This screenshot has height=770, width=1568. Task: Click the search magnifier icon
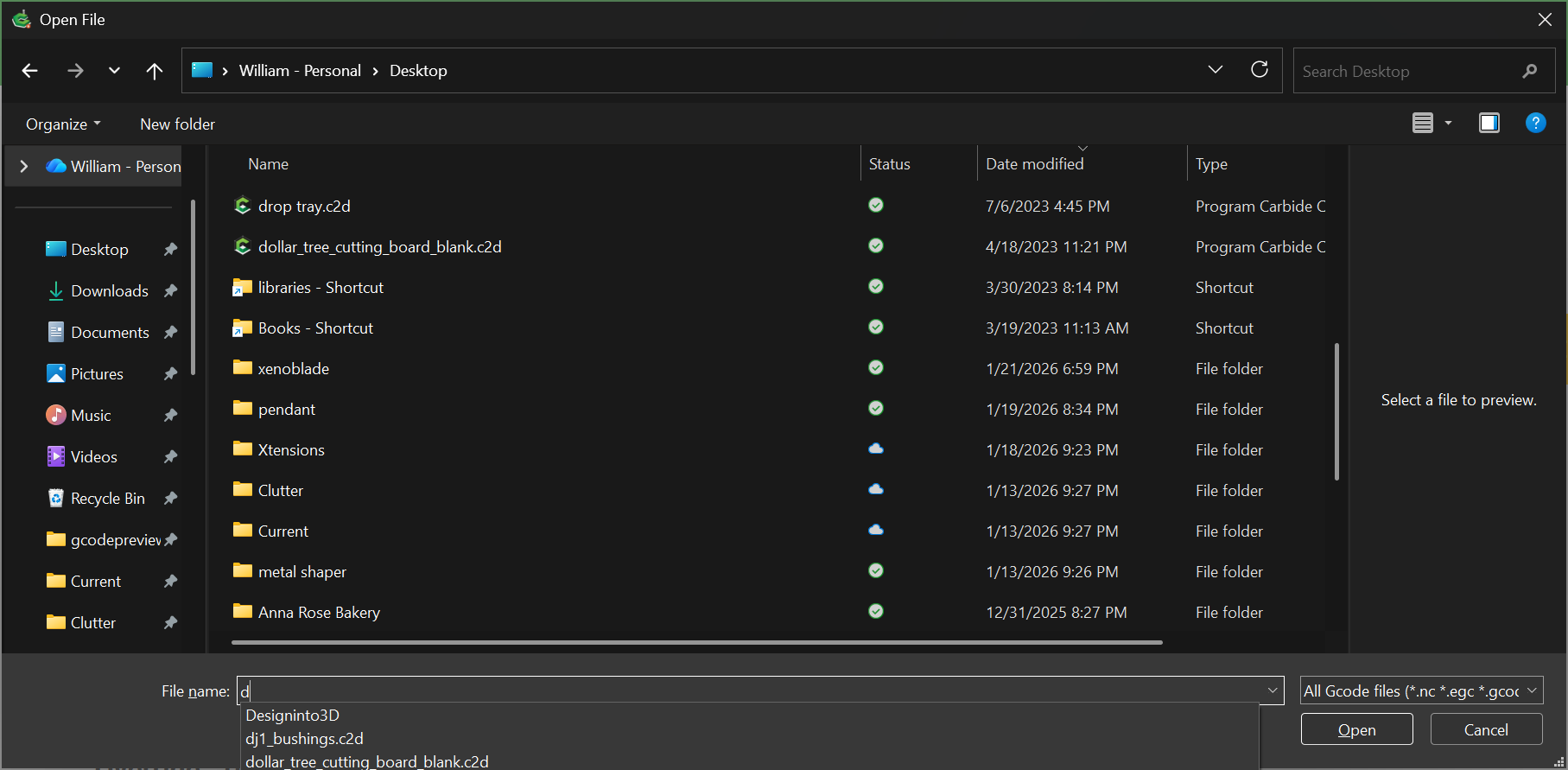click(1529, 71)
